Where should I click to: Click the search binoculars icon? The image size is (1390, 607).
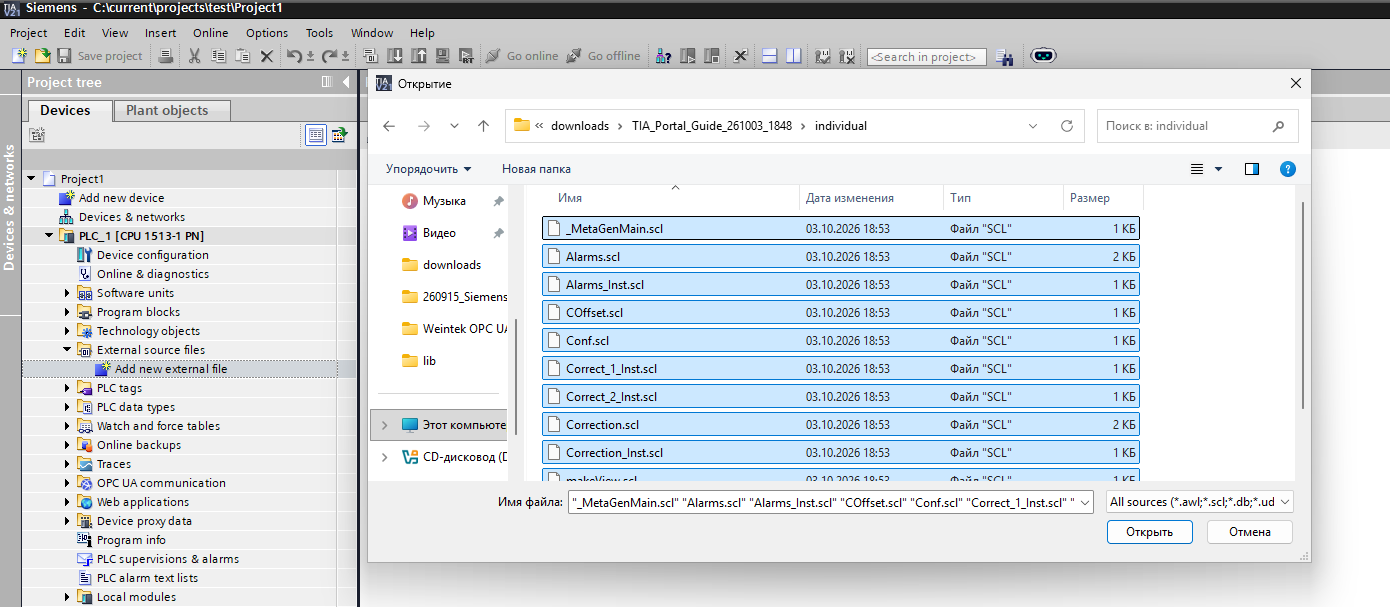(x=1004, y=57)
